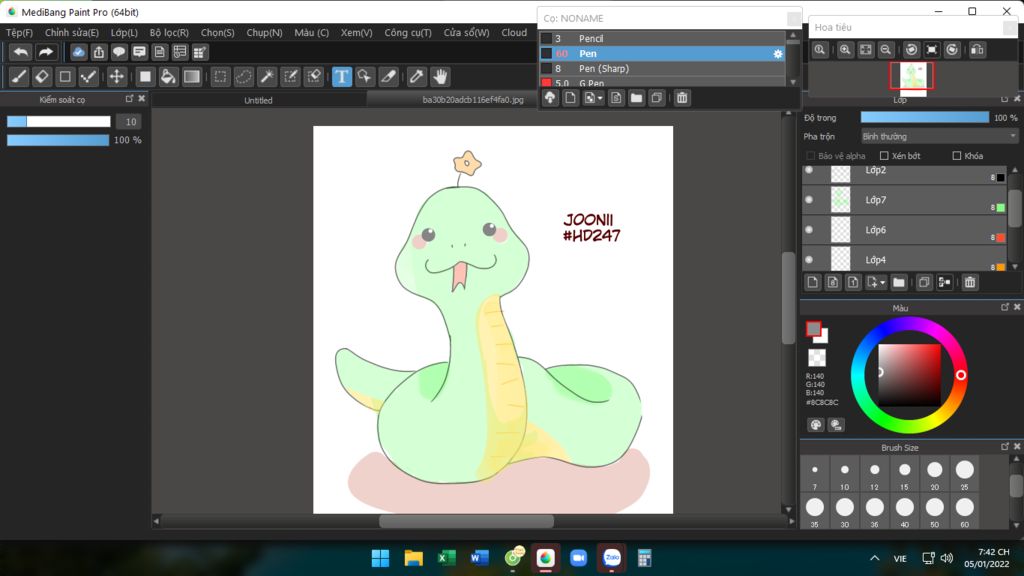Image resolution: width=1024 pixels, height=576 pixels.
Task: Toggle the Bảo vệ alpha checkbox
Action: (810, 156)
